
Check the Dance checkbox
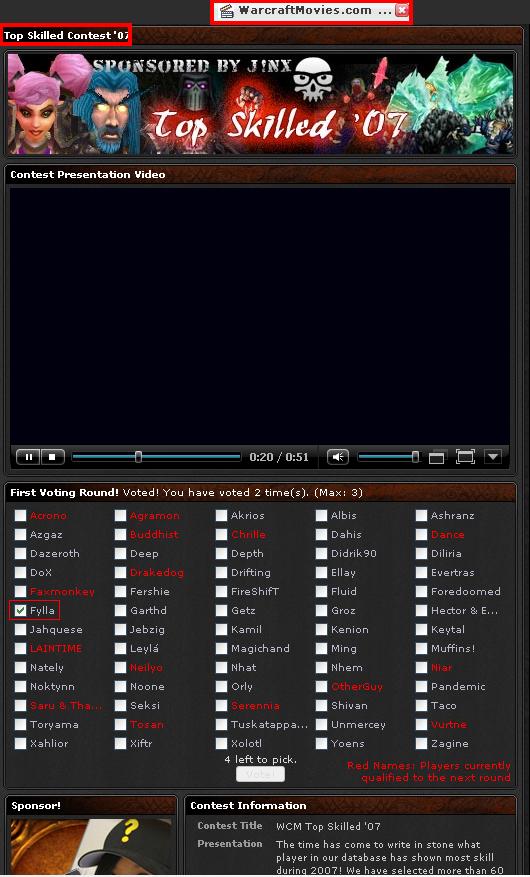click(x=421, y=535)
